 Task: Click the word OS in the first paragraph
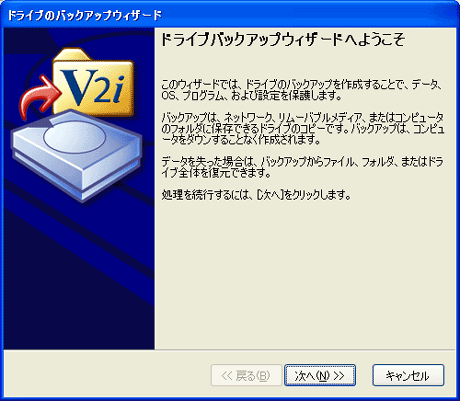pyautogui.click(x=168, y=96)
